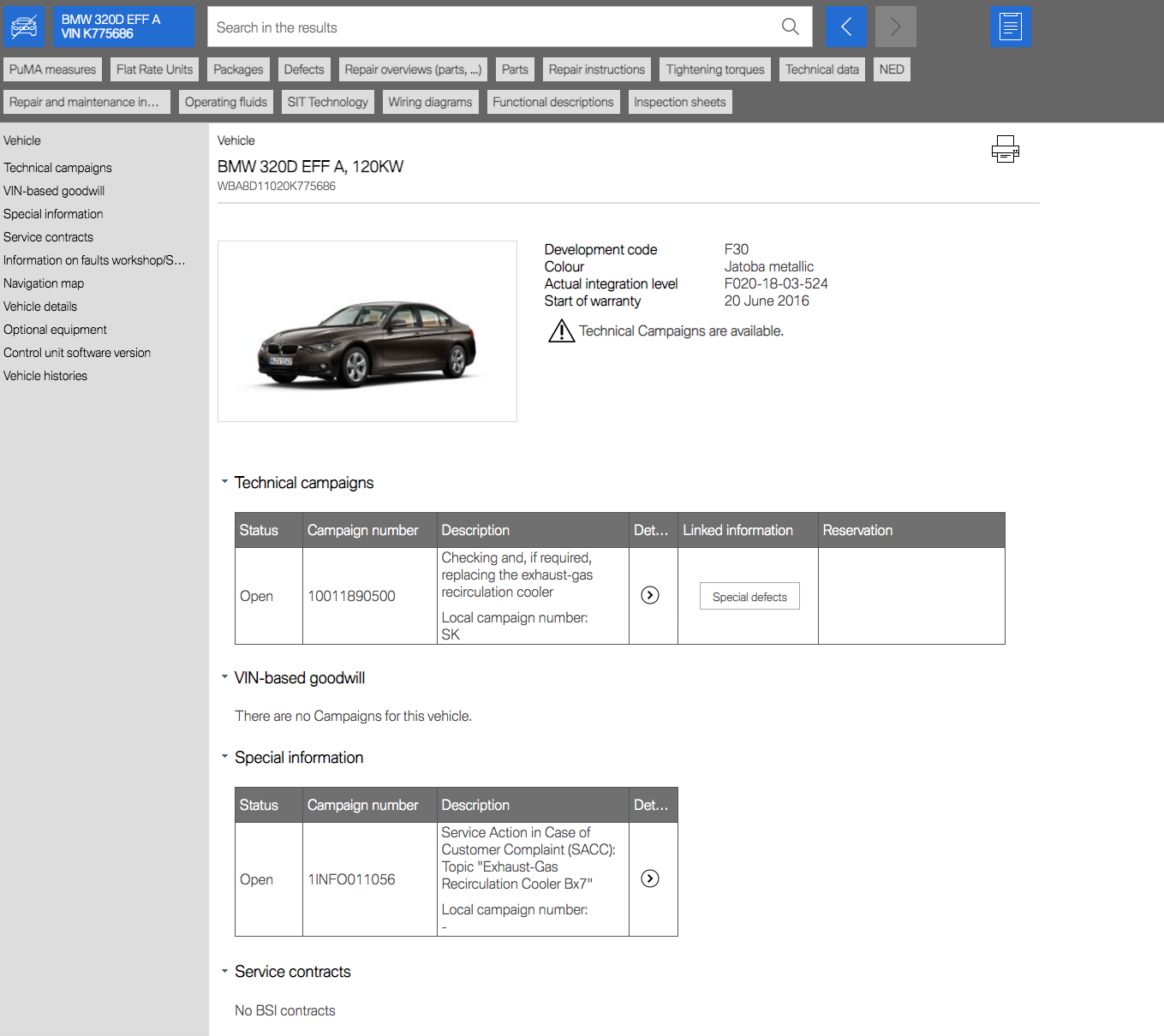The image size is (1164, 1036).
Task: Select the NED tab
Action: [x=892, y=69]
